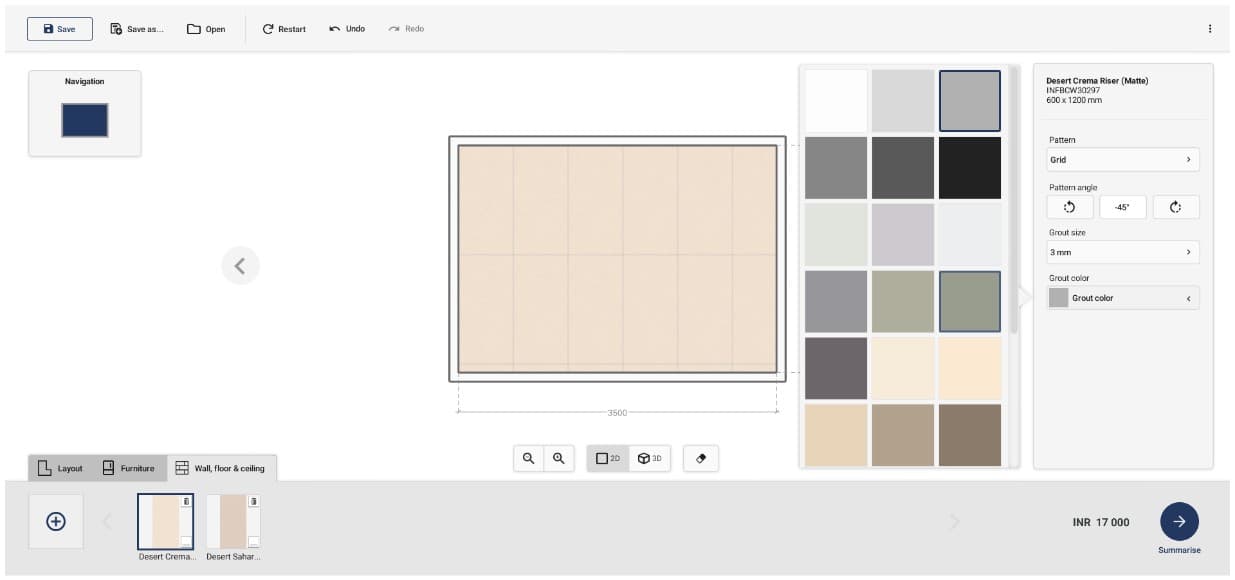Click the Summarise arrow button
This screenshot has width=1235, height=580.
click(1179, 521)
